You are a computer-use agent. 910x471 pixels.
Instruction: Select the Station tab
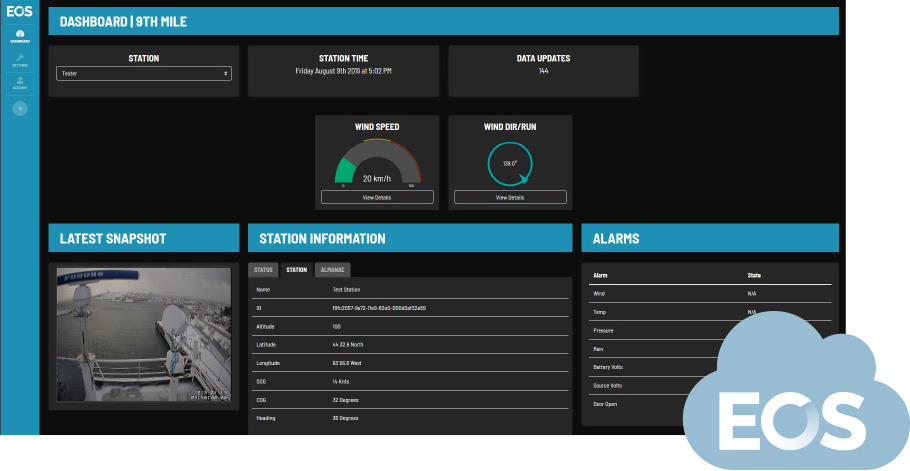click(297, 269)
